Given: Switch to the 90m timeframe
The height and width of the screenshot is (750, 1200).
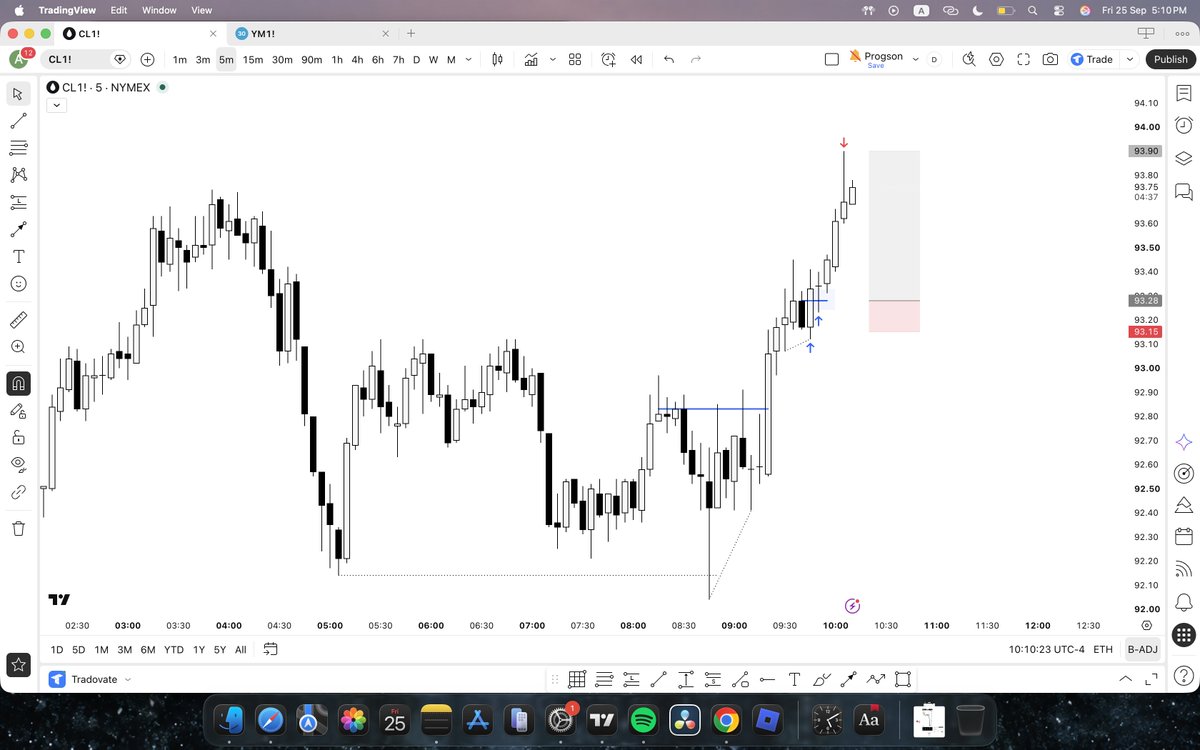Looking at the screenshot, I should (x=312, y=60).
